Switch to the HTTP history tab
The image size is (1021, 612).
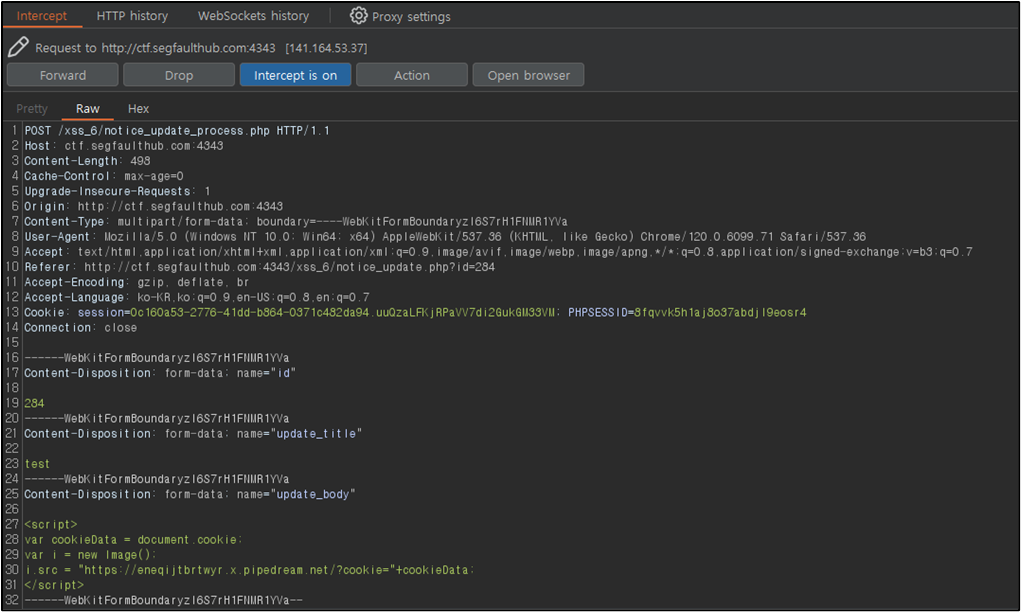click(x=132, y=16)
